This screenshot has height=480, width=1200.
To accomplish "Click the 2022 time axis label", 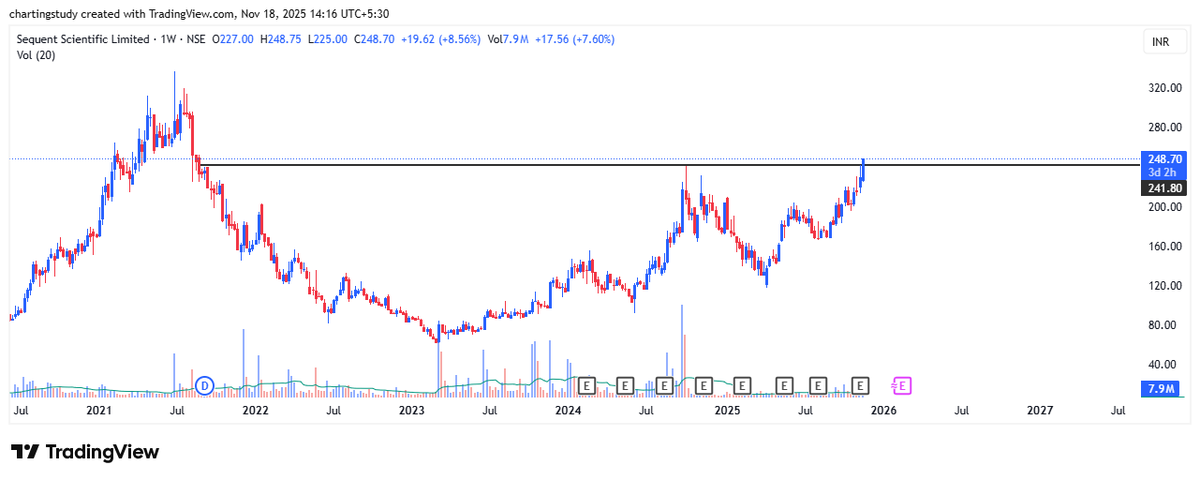I will click(x=255, y=410).
